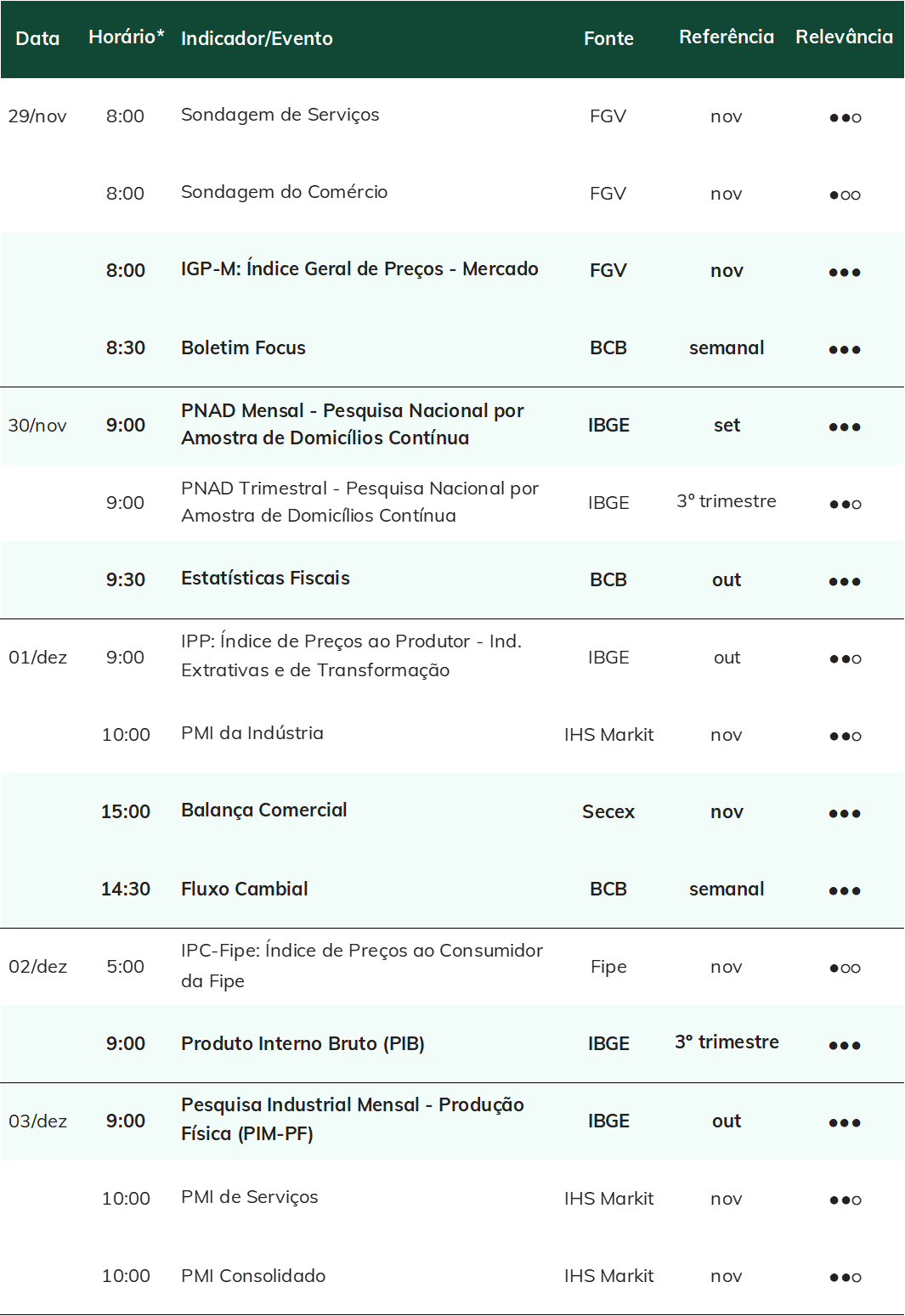
Task: Click the relevance dots for PMI da Indústria
Action: click(x=845, y=737)
